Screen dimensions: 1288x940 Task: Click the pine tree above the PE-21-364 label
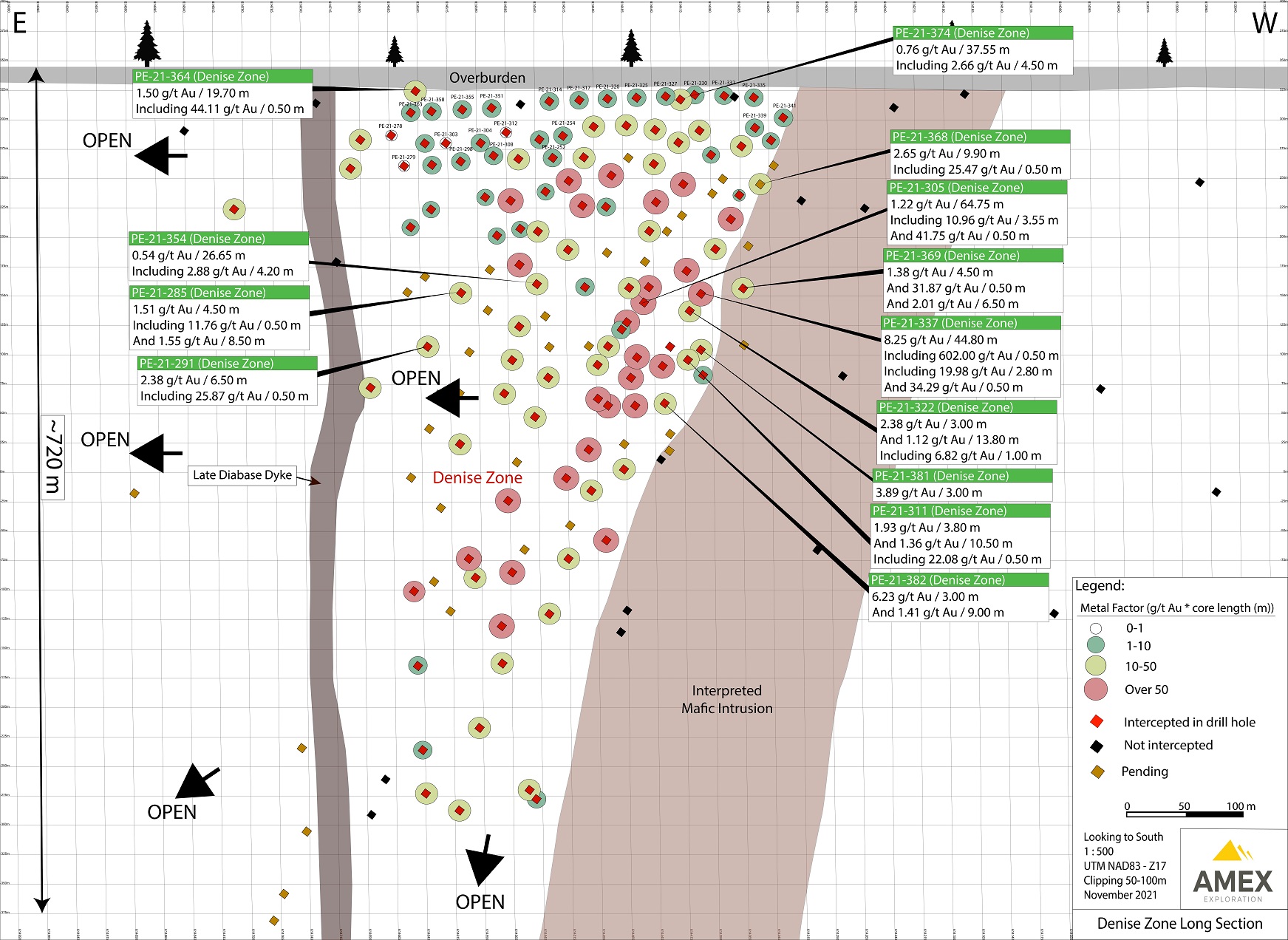147,44
